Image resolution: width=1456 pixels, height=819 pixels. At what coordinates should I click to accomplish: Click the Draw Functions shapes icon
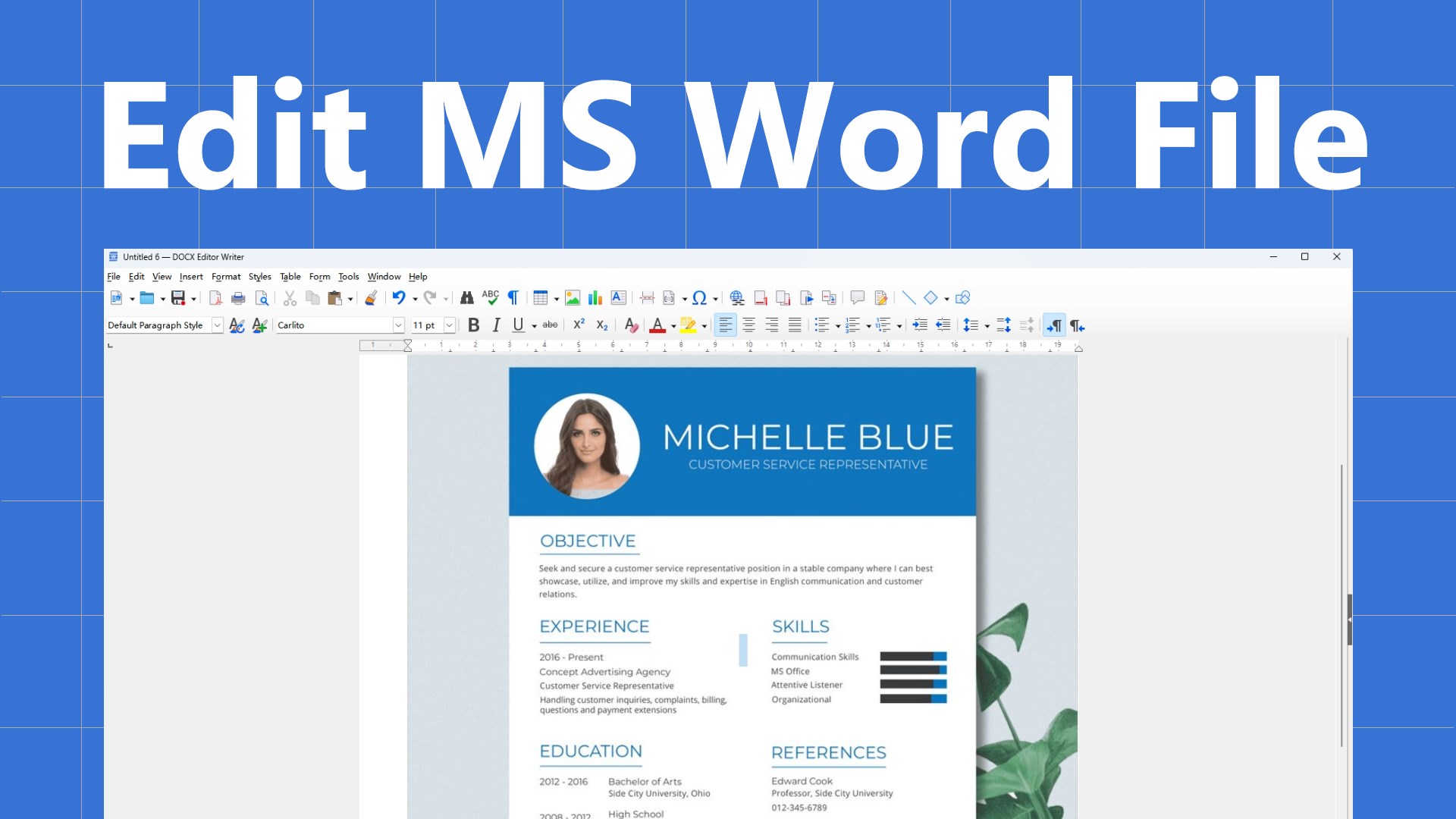point(963,298)
